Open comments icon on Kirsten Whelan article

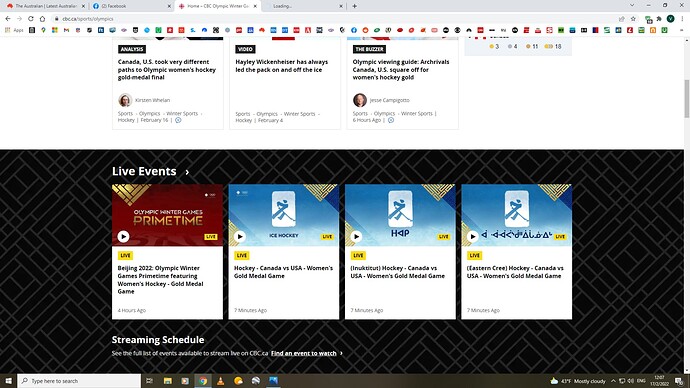[x=178, y=120]
